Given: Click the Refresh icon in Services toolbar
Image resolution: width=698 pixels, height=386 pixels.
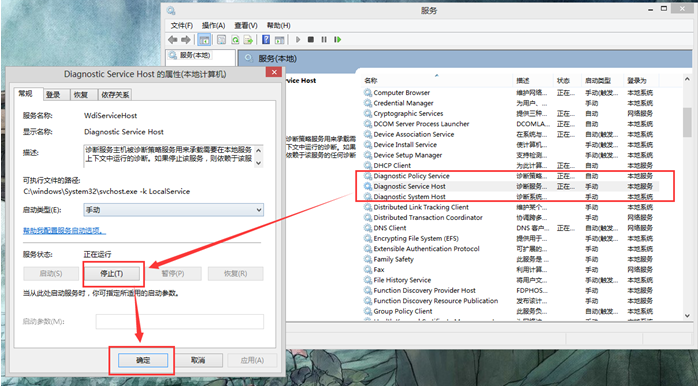Looking at the screenshot, I should [235, 40].
